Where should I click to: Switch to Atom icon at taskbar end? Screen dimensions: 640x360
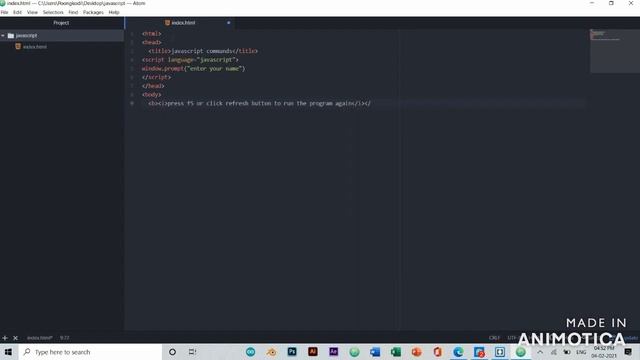521,352
